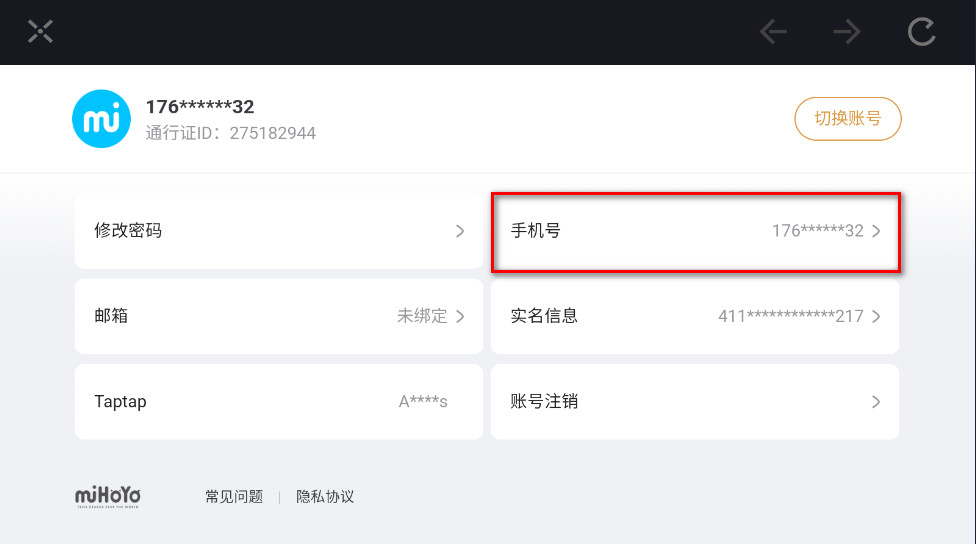Click chevron beside the masked ID number

pyautogui.click(x=876, y=316)
